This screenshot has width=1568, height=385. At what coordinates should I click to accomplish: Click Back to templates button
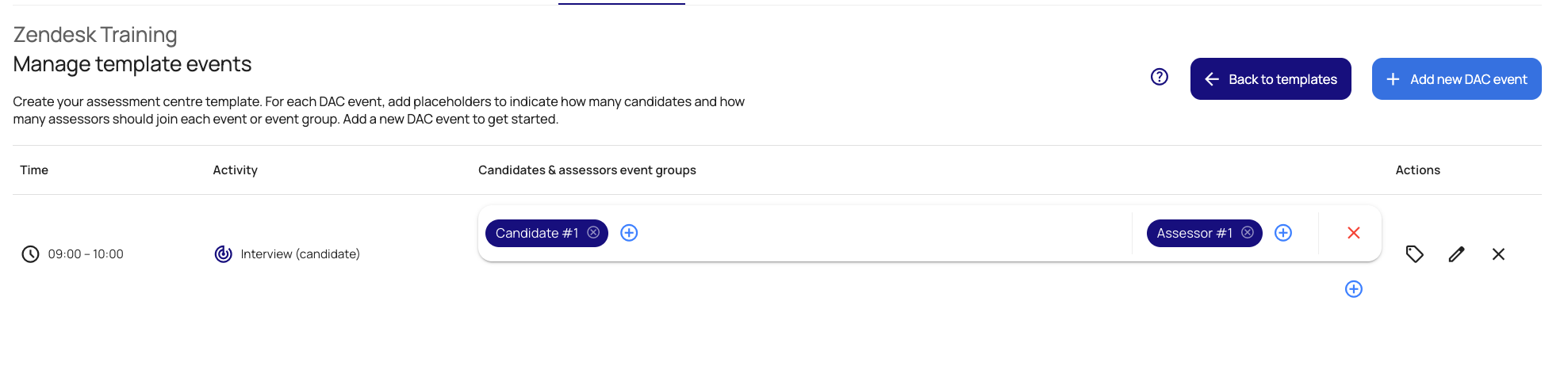click(x=1270, y=79)
